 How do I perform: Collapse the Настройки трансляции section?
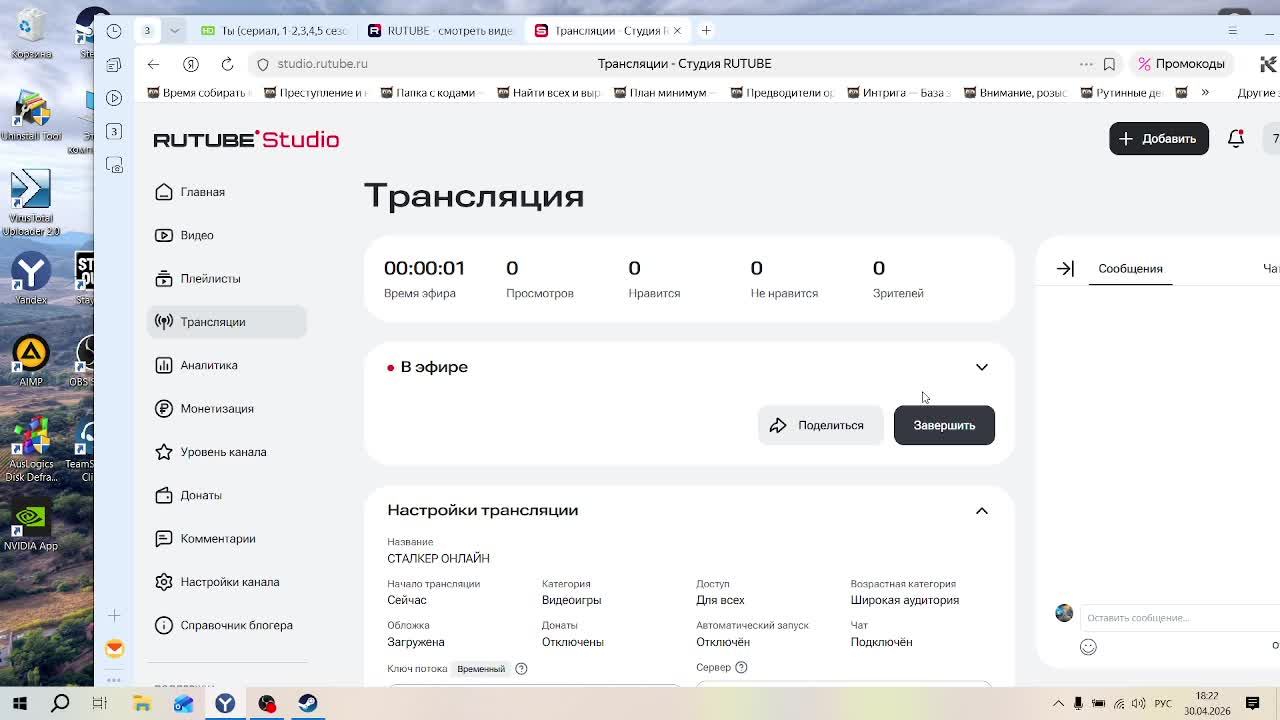tap(981, 511)
